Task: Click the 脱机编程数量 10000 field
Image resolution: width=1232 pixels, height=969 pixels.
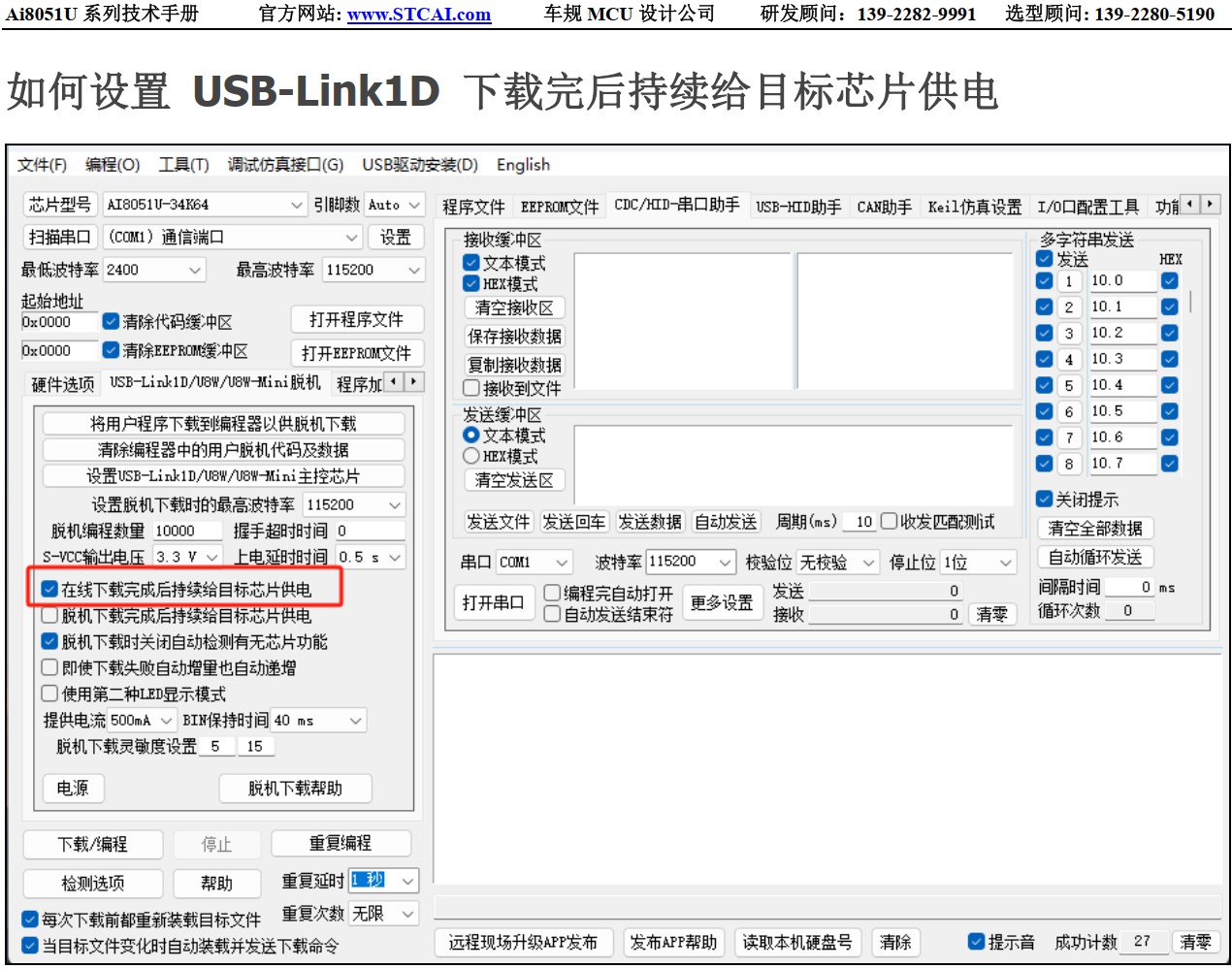Action: (188, 531)
